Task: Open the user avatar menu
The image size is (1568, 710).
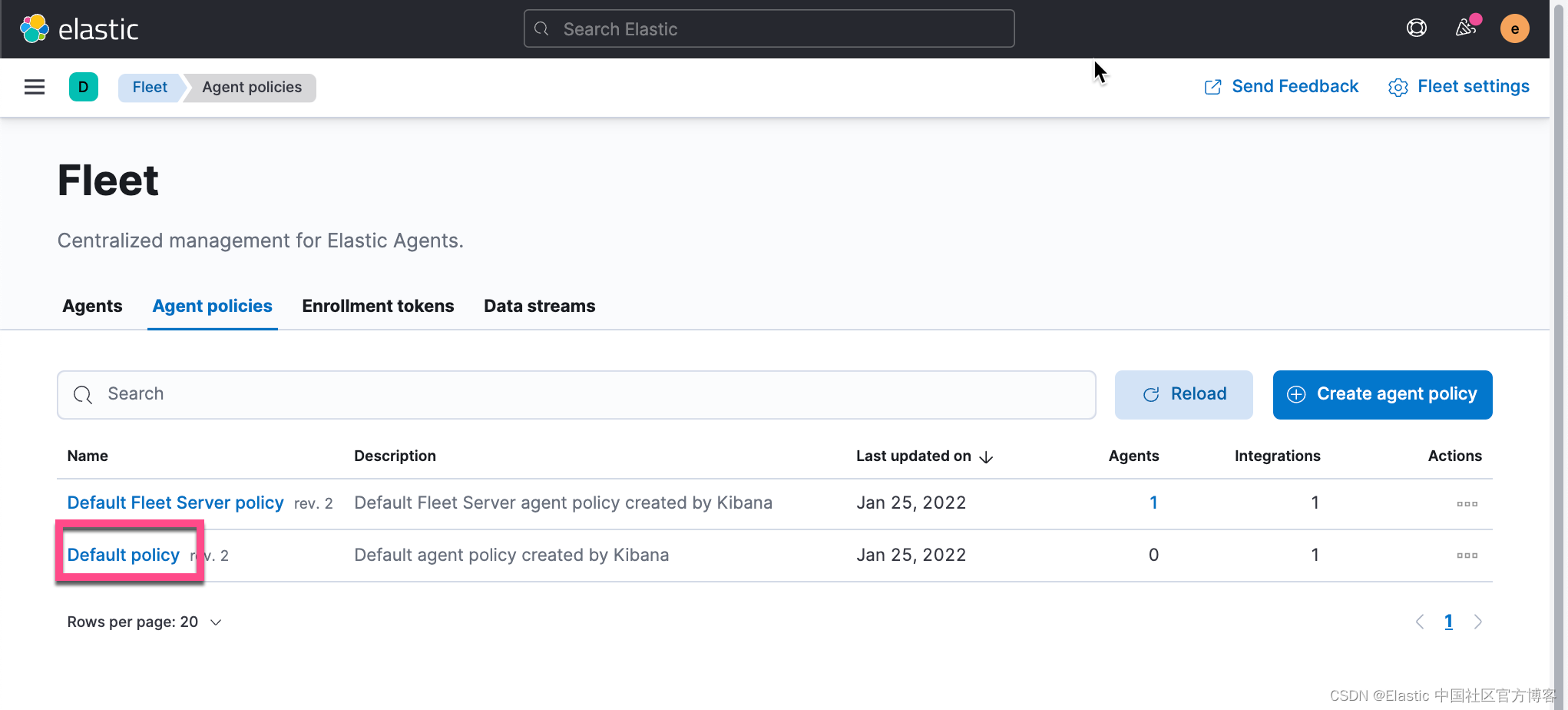Action: pyautogui.click(x=1514, y=29)
